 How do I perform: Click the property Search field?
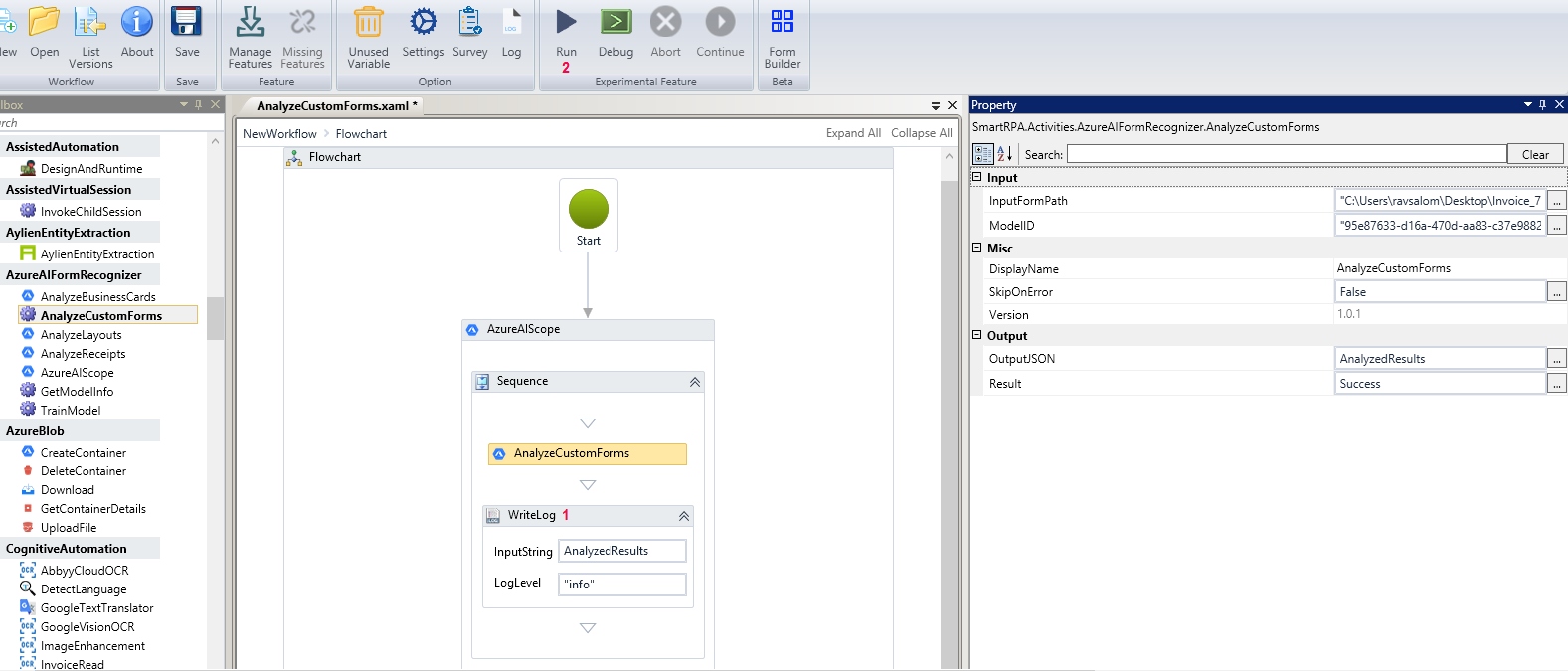1287,154
